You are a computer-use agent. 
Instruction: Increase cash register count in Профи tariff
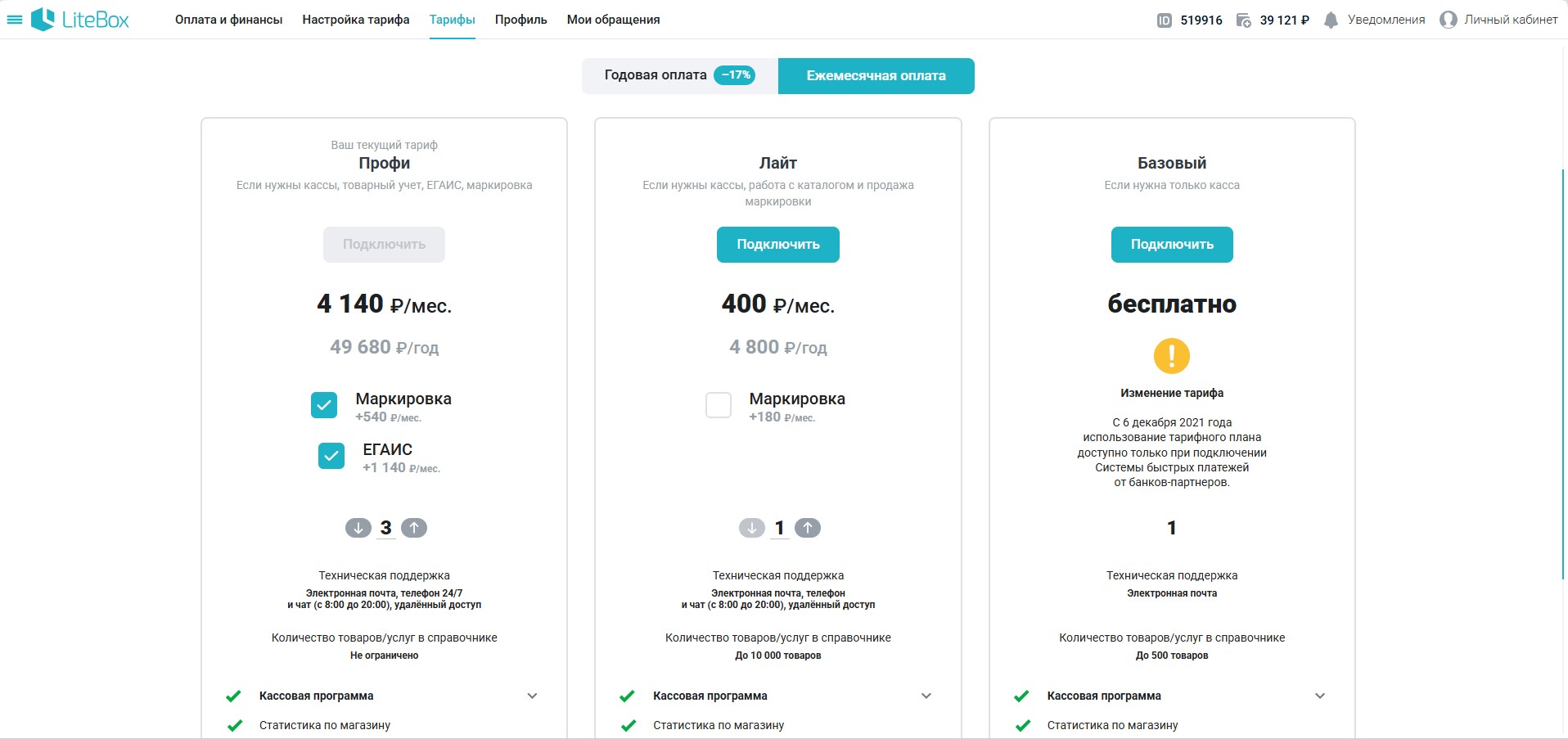click(414, 528)
